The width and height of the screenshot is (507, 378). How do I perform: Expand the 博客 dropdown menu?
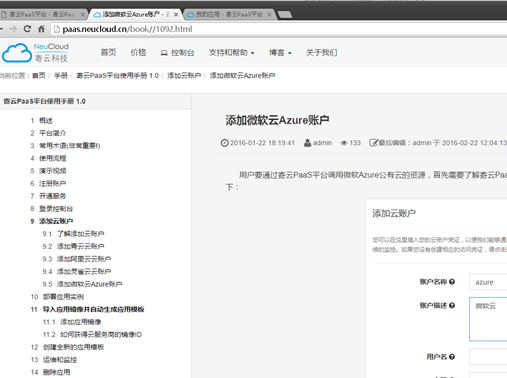pyautogui.click(x=280, y=53)
